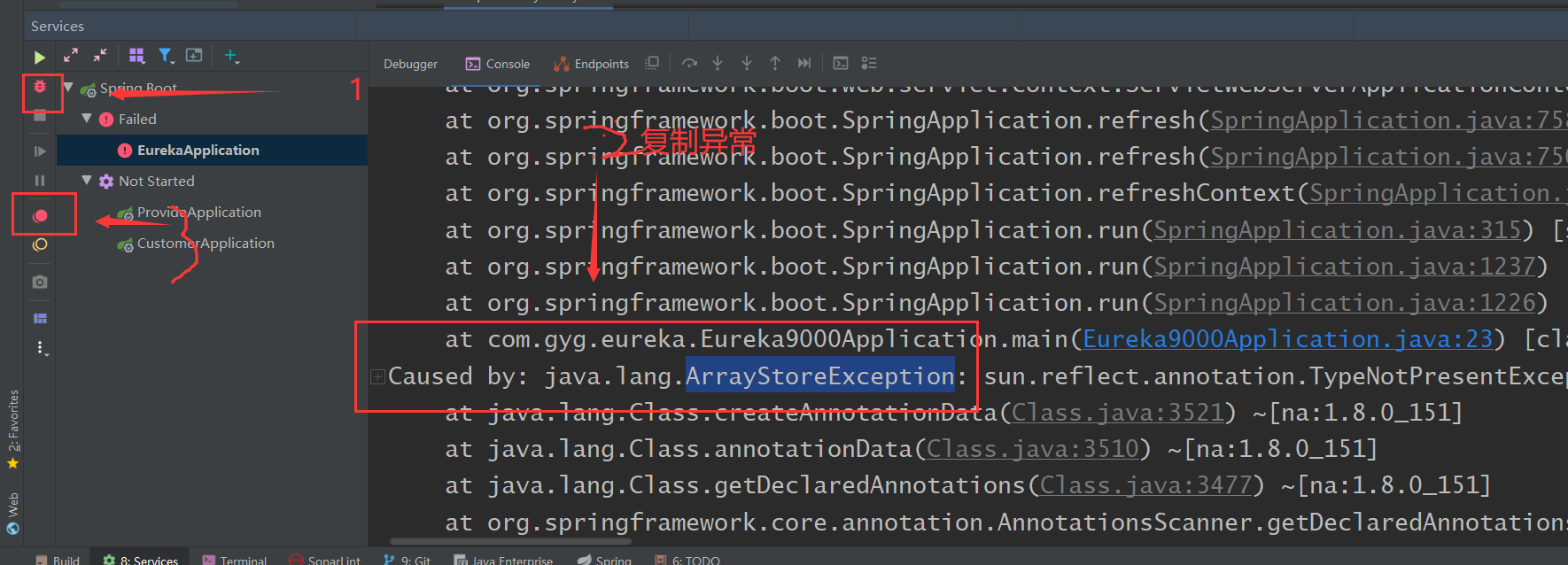Open the 8: Services tool window tab

[x=141, y=560]
